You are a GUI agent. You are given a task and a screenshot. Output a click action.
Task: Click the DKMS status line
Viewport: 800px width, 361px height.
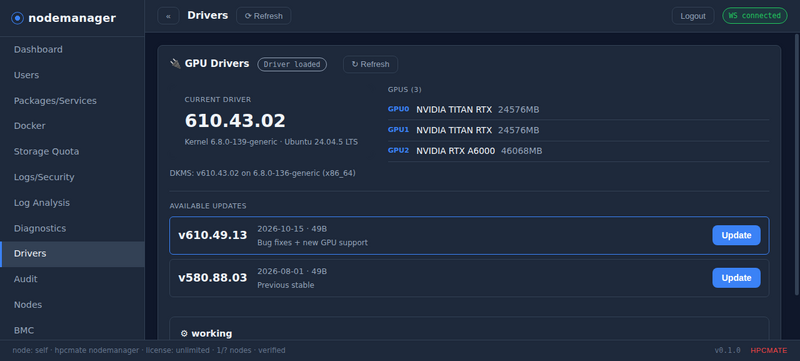coord(262,173)
